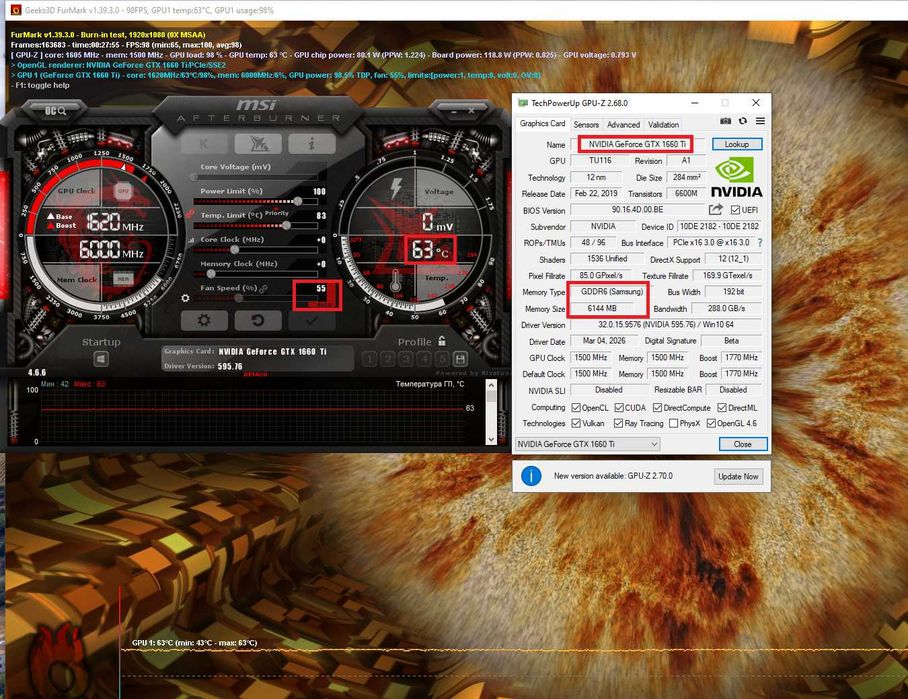This screenshot has height=699, width=908.
Task: Take GPU-Z screenshot with camera icon
Action: [725, 121]
